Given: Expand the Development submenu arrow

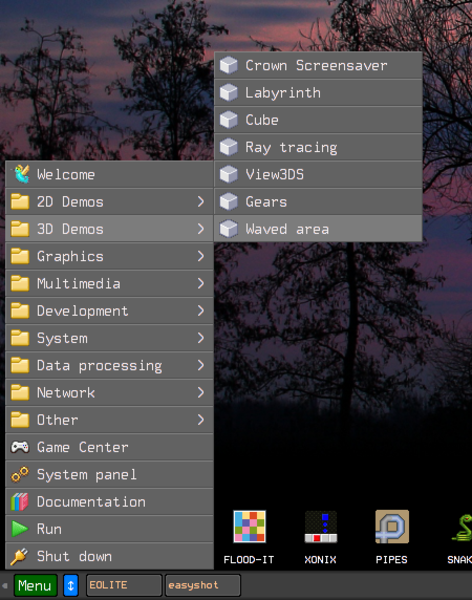Looking at the screenshot, I should [x=201, y=311].
